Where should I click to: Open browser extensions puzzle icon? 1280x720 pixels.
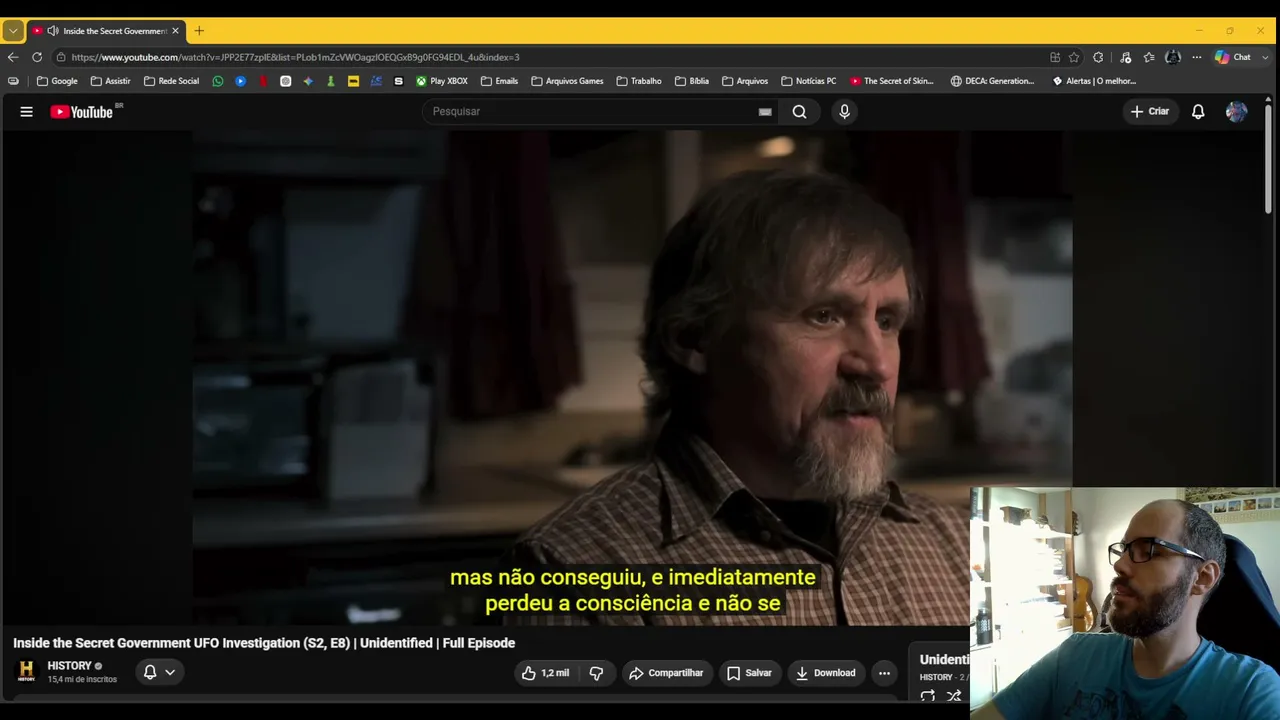pos(1098,57)
